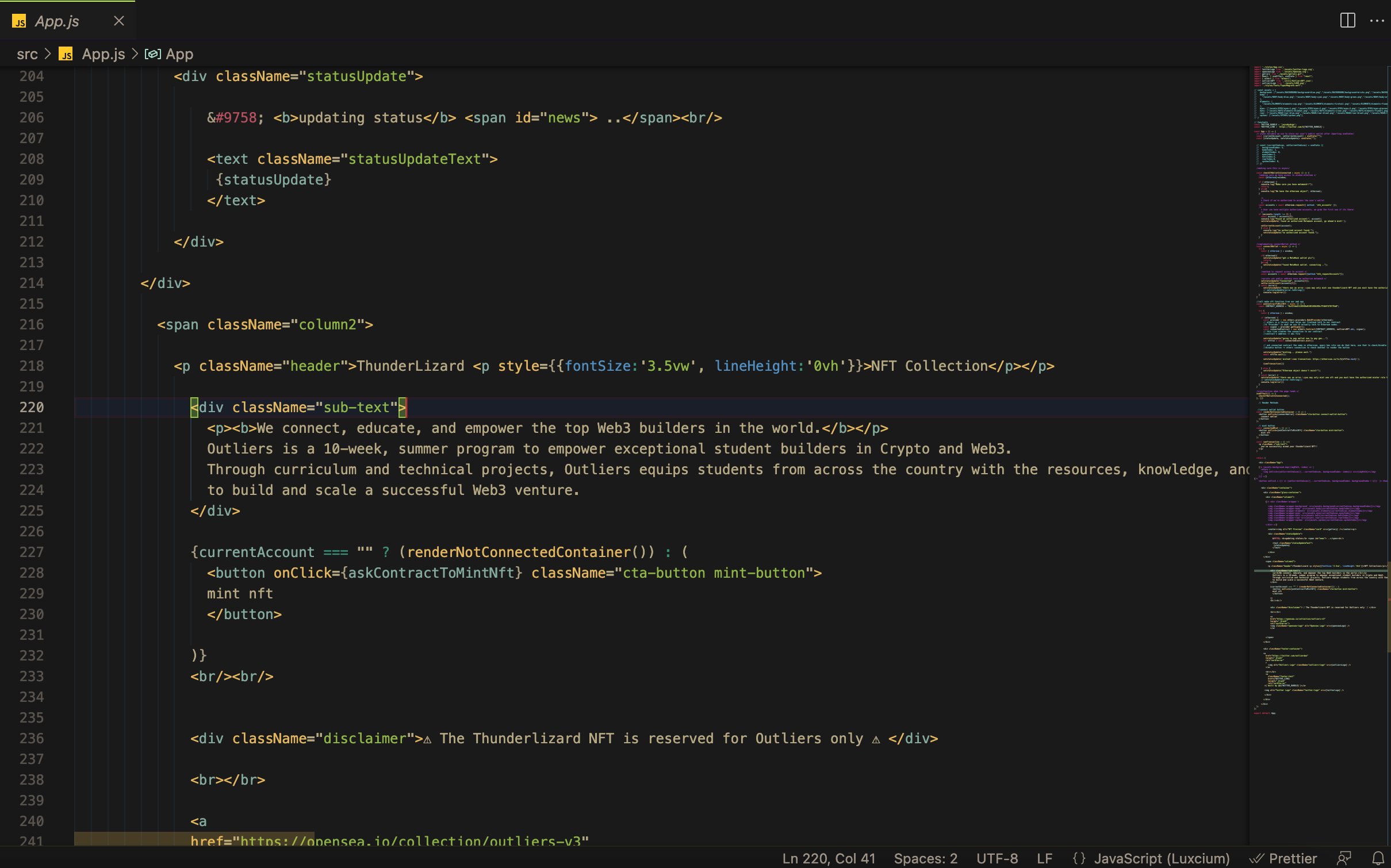1391x868 pixels.
Task: Click the span className="column2" line
Action: (265, 325)
